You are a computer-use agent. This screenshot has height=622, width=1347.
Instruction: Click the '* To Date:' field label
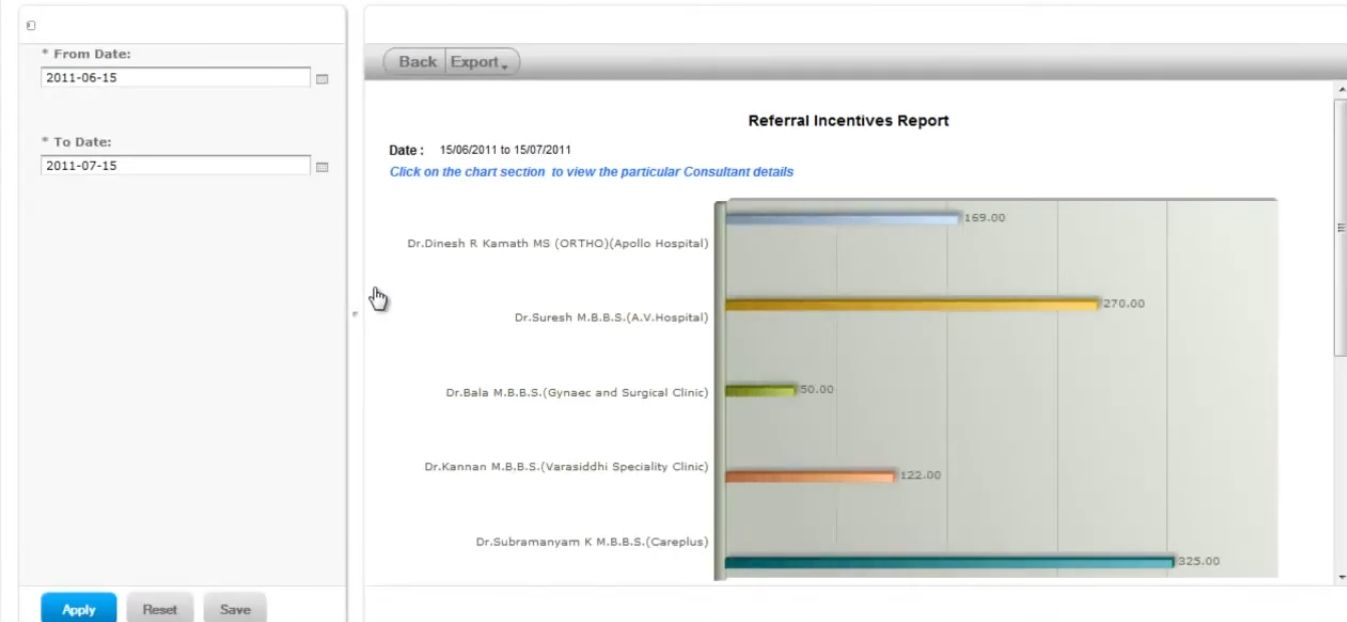[76, 142]
